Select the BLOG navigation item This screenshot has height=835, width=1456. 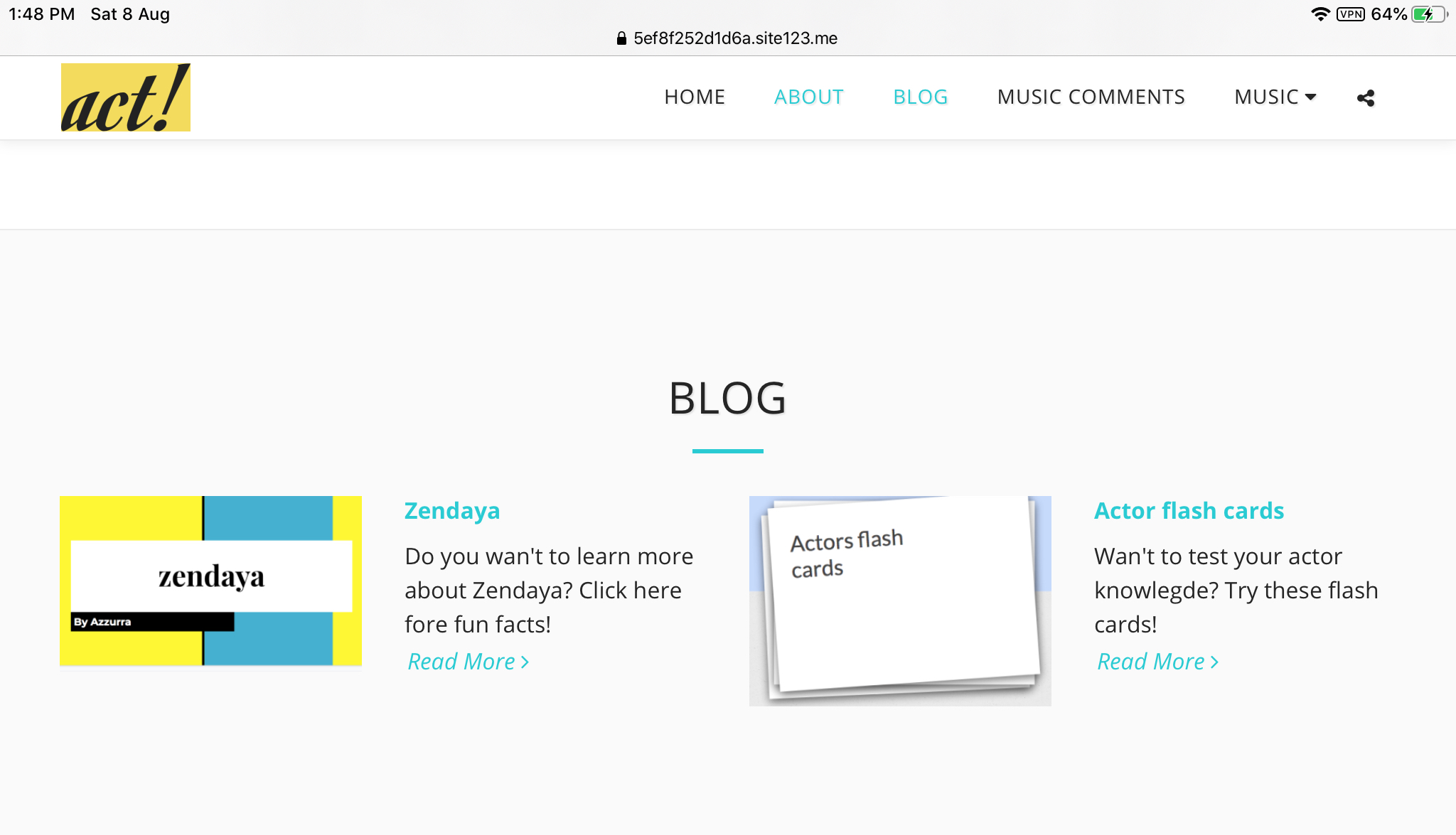pos(920,97)
